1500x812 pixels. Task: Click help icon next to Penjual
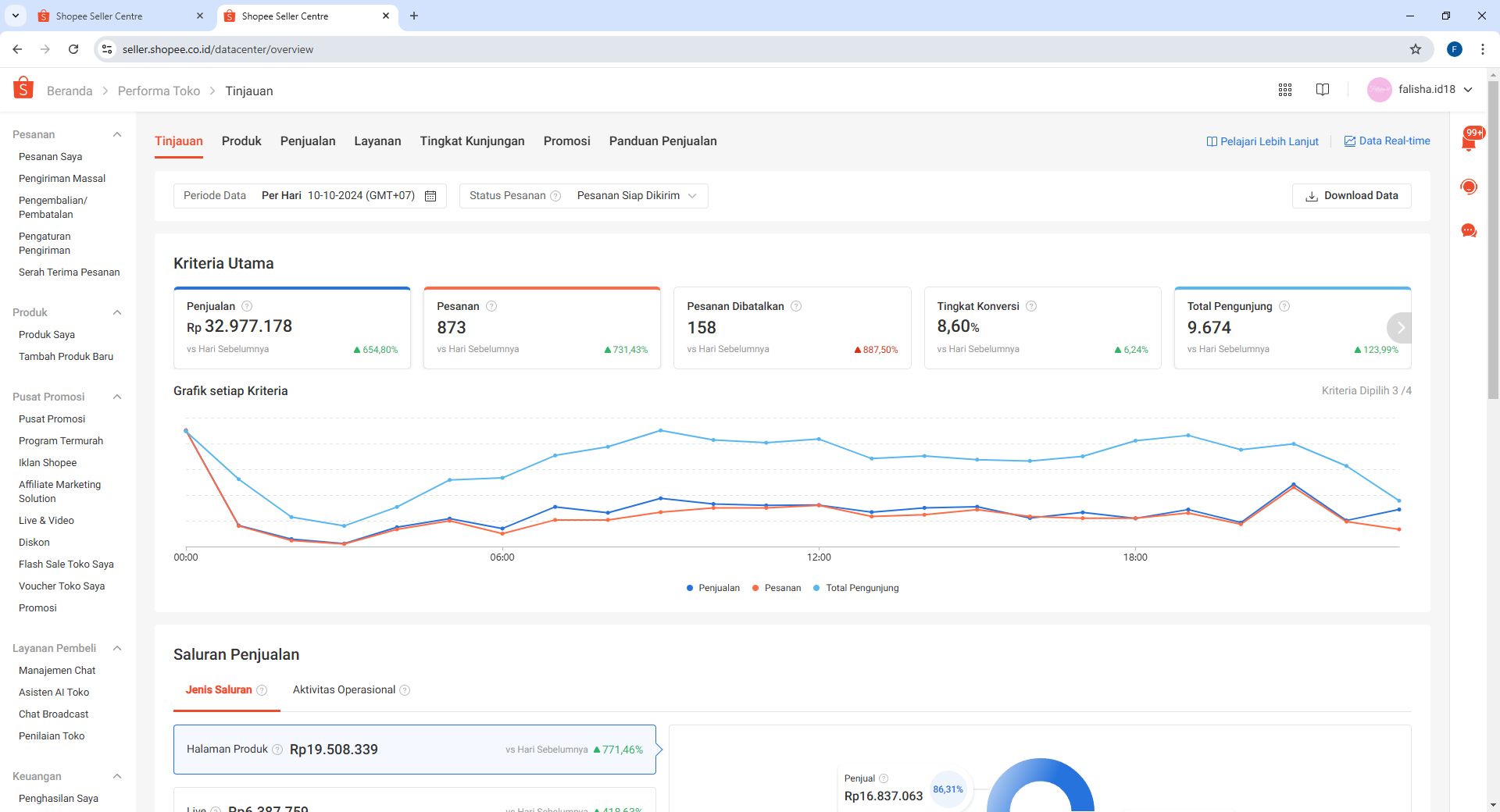pos(884,778)
